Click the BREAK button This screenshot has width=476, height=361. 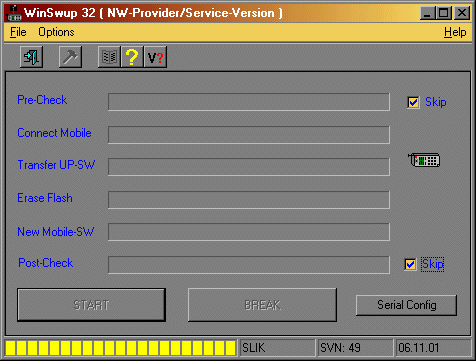(262, 305)
